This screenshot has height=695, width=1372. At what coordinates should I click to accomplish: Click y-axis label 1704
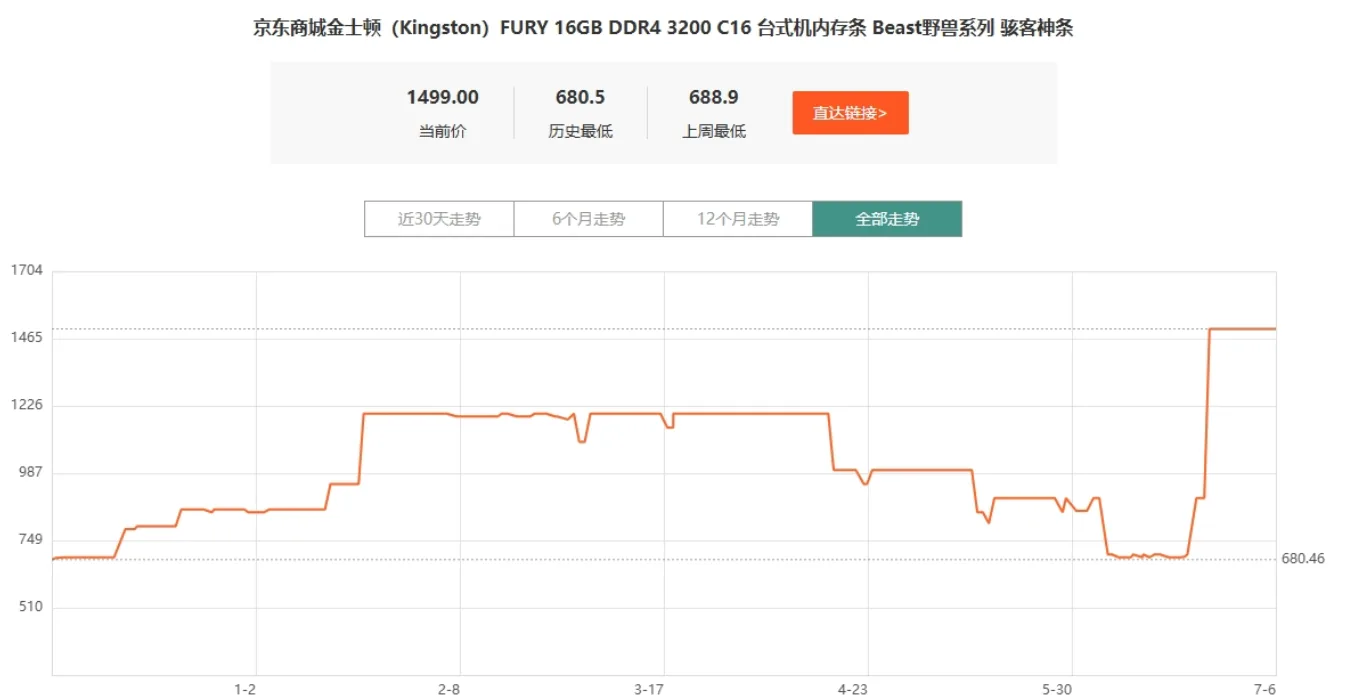pos(26,270)
